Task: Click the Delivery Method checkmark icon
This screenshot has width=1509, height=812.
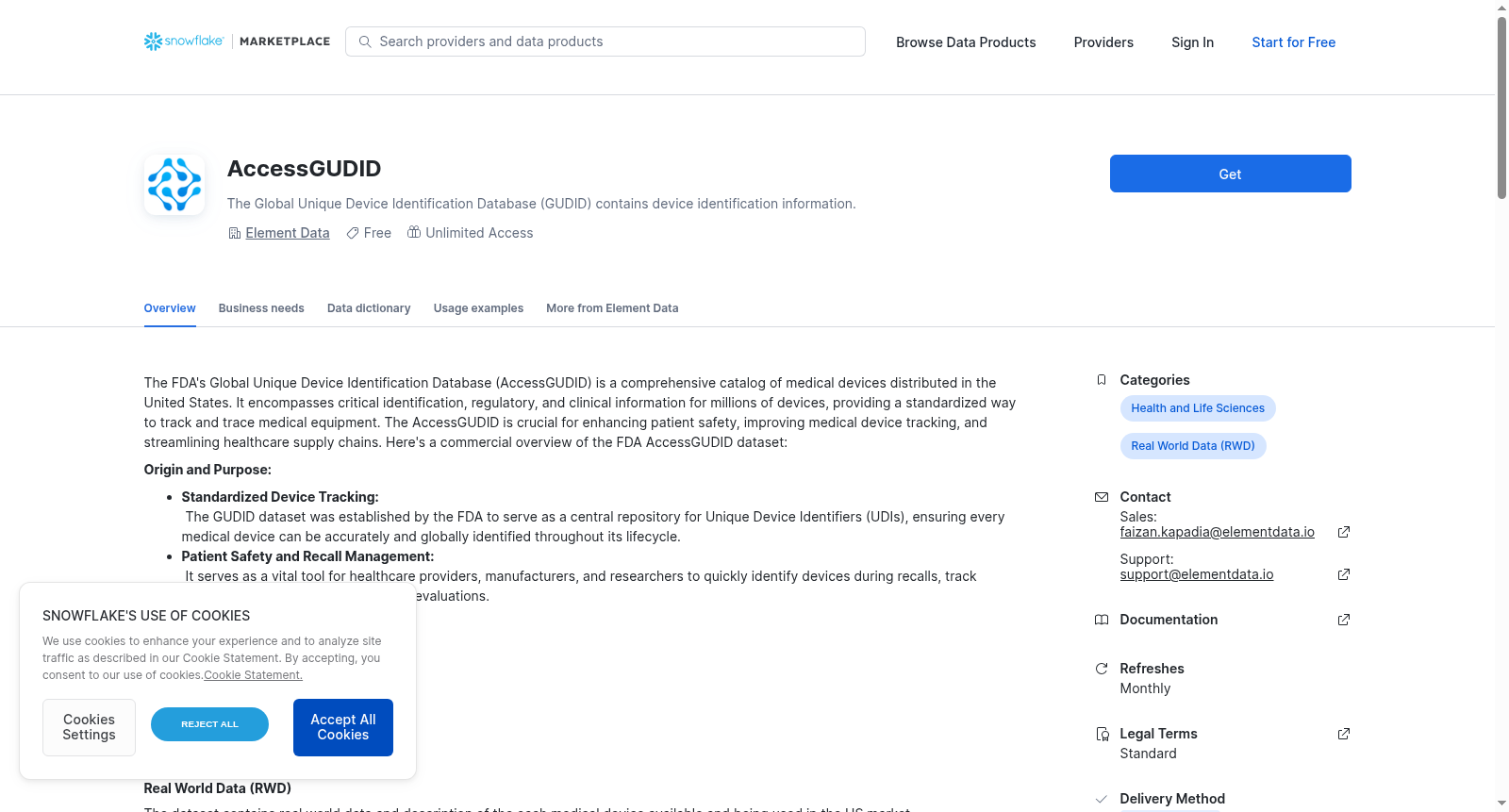Action: [1101, 799]
